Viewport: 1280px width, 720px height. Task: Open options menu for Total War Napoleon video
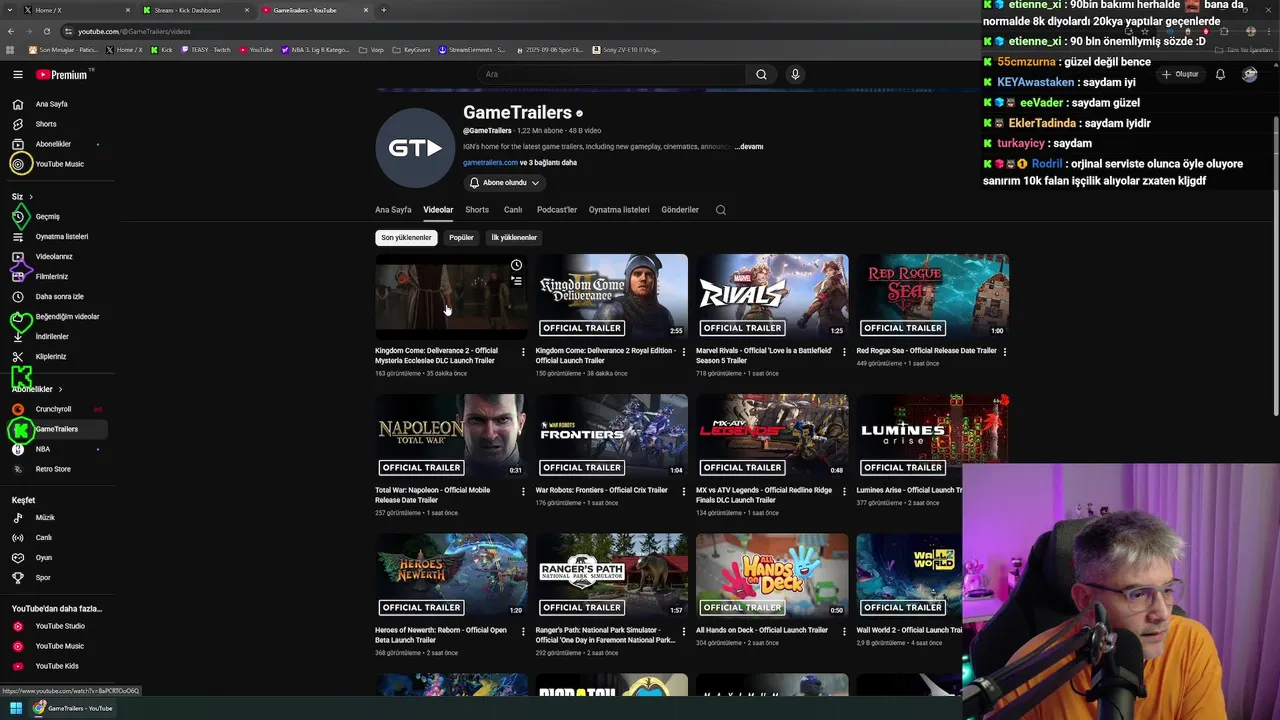pyautogui.click(x=523, y=491)
